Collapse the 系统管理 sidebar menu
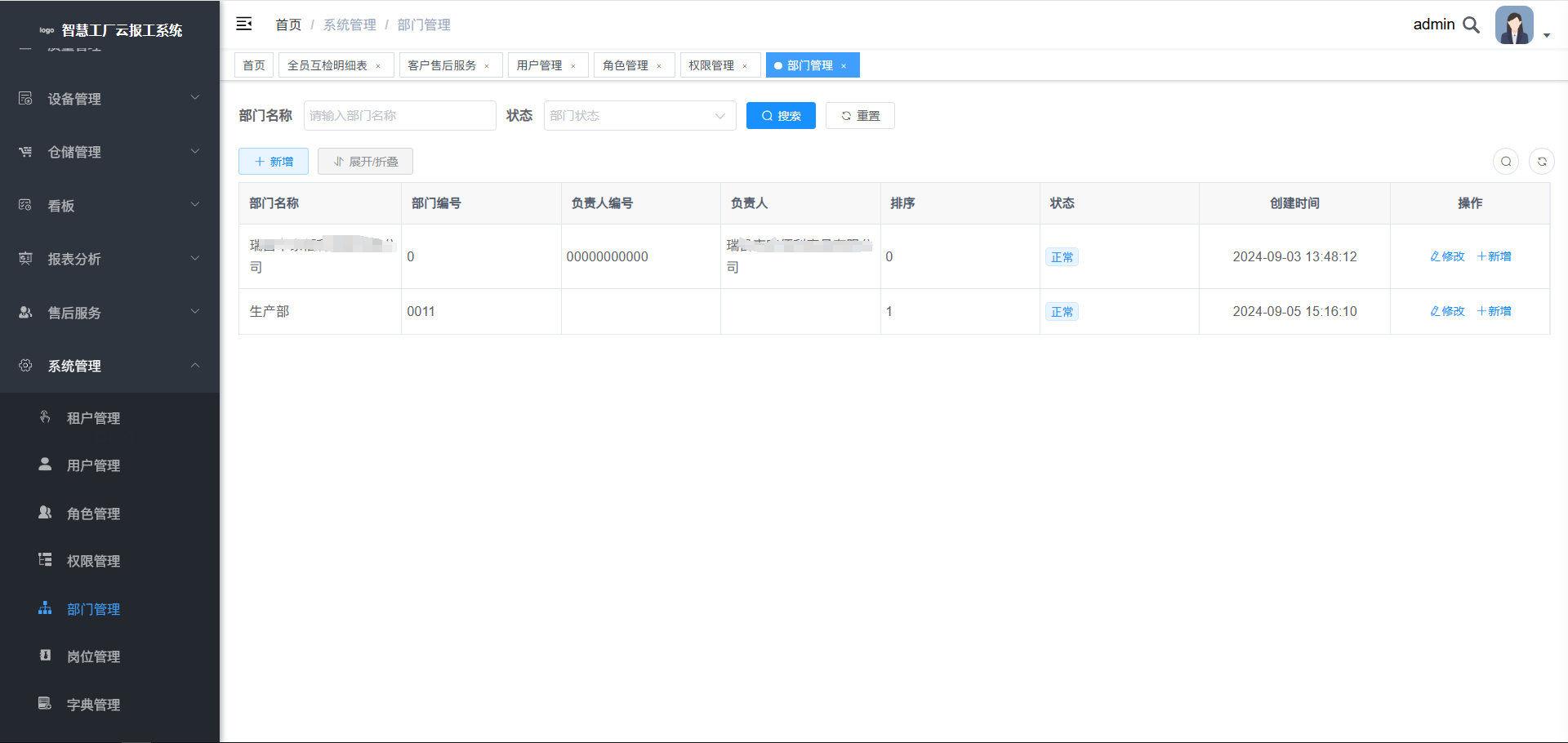The width and height of the screenshot is (1568, 743). pos(109,366)
